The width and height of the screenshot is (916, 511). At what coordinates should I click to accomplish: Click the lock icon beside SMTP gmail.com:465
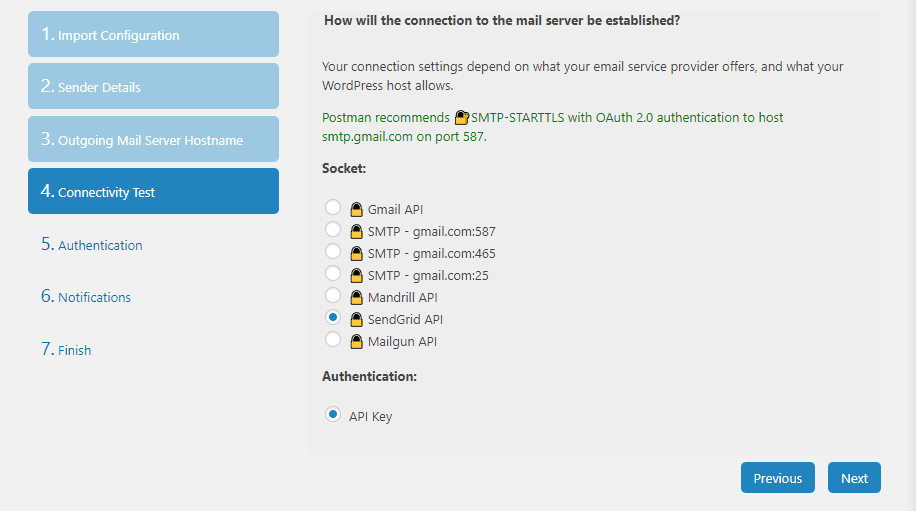click(x=356, y=254)
